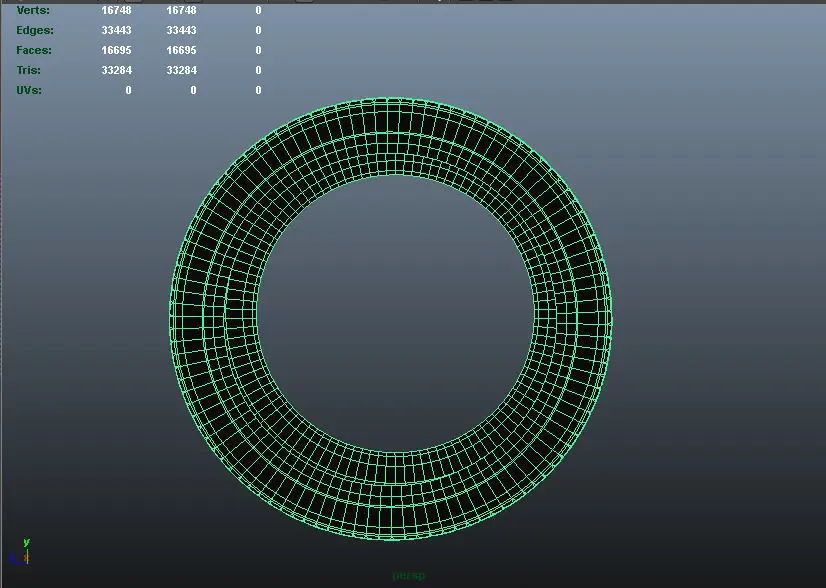Click the "UVs:" label in poly count
Screen dimensions: 826x588
[x=29, y=90]
